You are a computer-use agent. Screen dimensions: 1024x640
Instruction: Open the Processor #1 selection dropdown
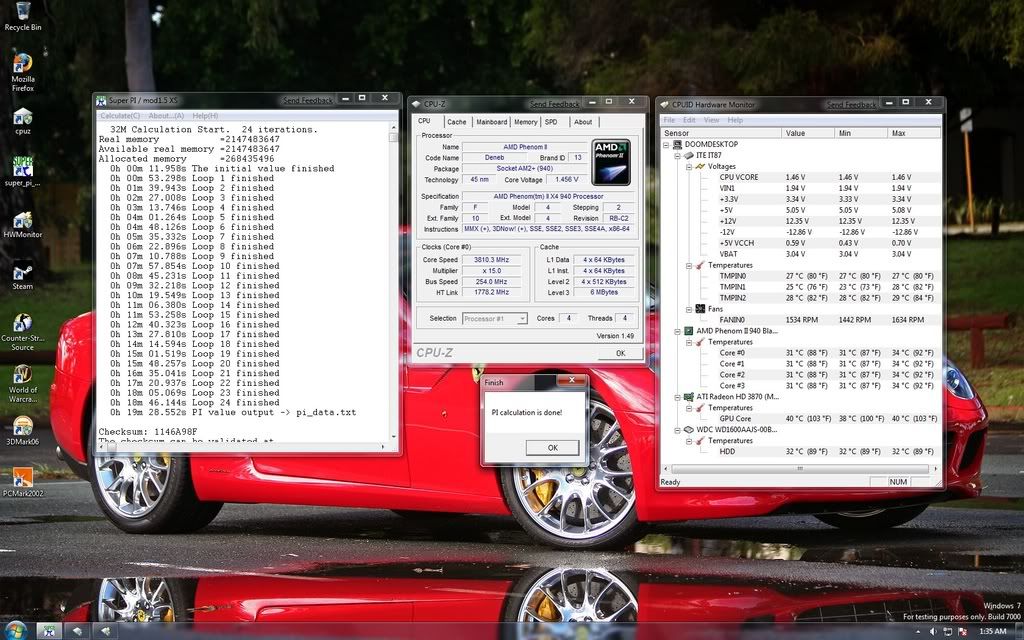(495, 319)
